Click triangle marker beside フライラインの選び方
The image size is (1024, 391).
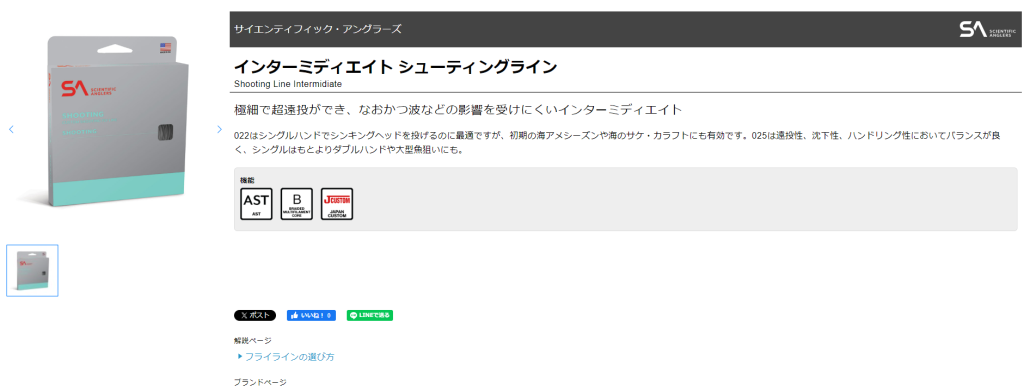[x=240, y=356]
